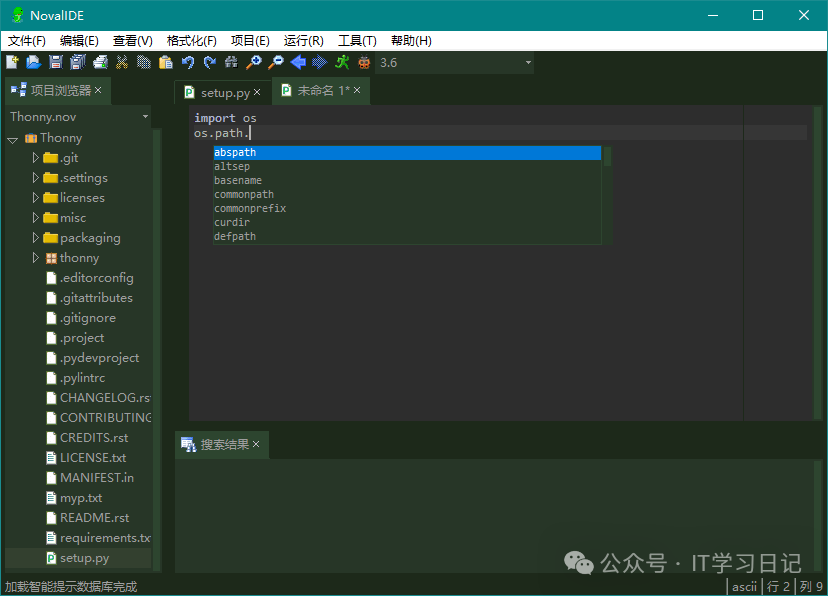Image resolution: width=828 pixels, height=596 pixels.
Task: Click the blue Back navigation arrow
Action: (x=297, y=63)
